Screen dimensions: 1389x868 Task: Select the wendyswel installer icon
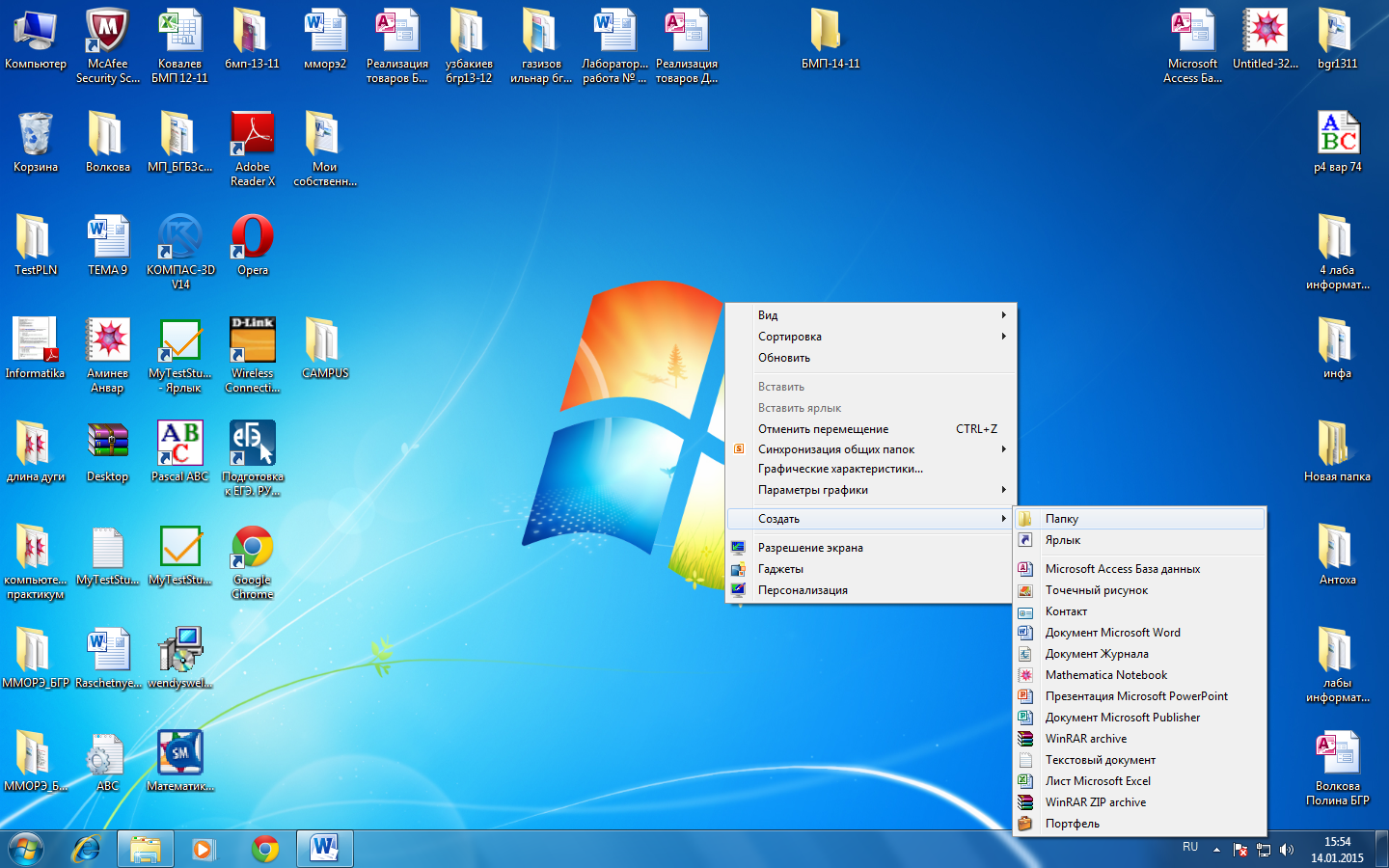click(180, 658)
